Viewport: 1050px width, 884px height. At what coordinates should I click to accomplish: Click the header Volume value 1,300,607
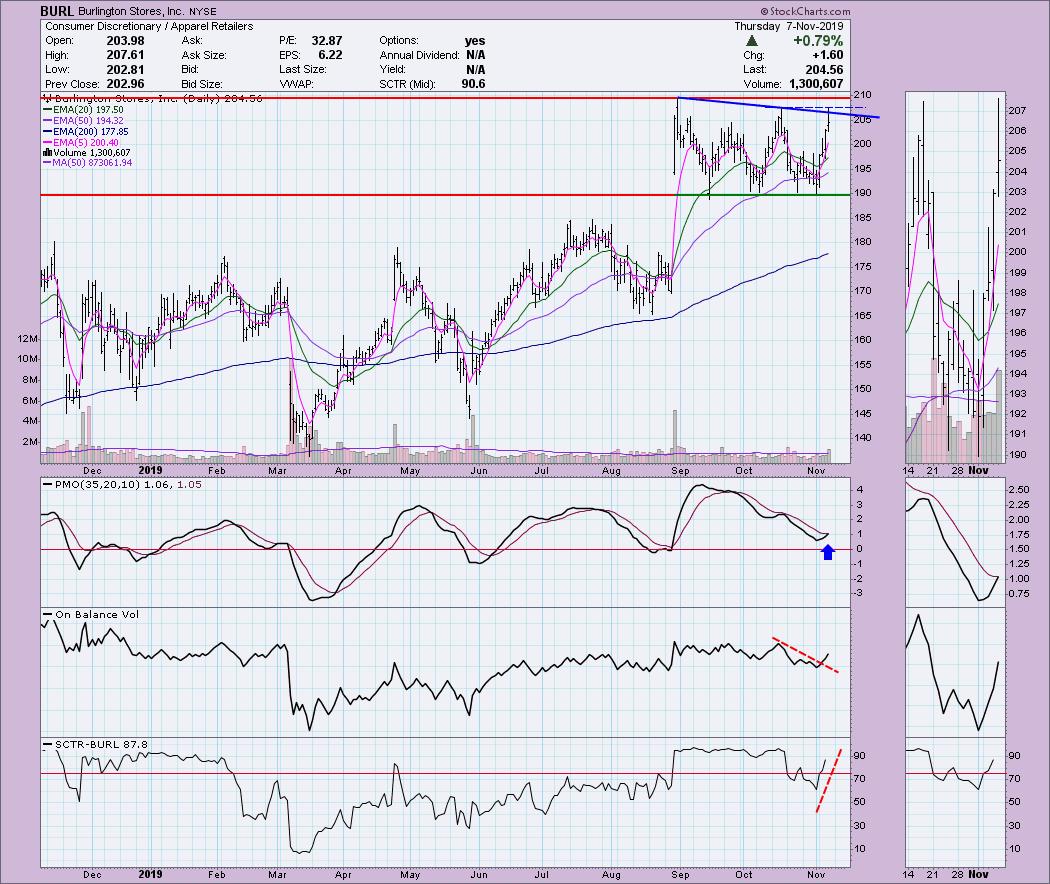click(x=816, y=84)
